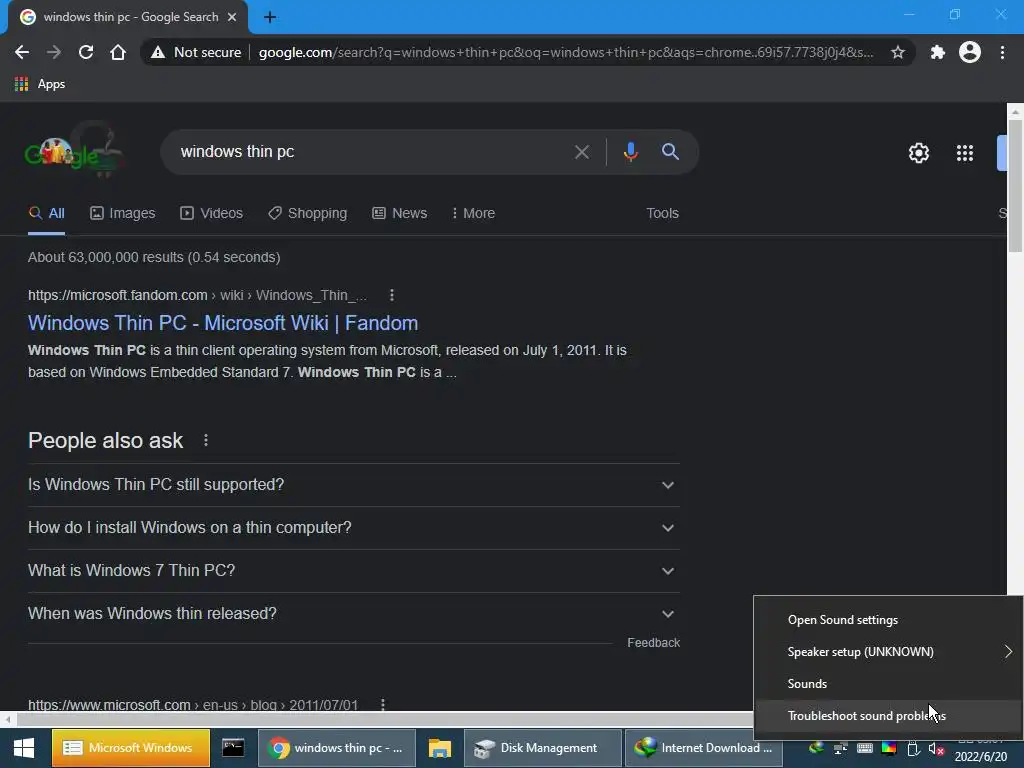Viewport: 1024px width, 768px height.
Task: Click the IDM globe tray icon
Action: point(816,748)
